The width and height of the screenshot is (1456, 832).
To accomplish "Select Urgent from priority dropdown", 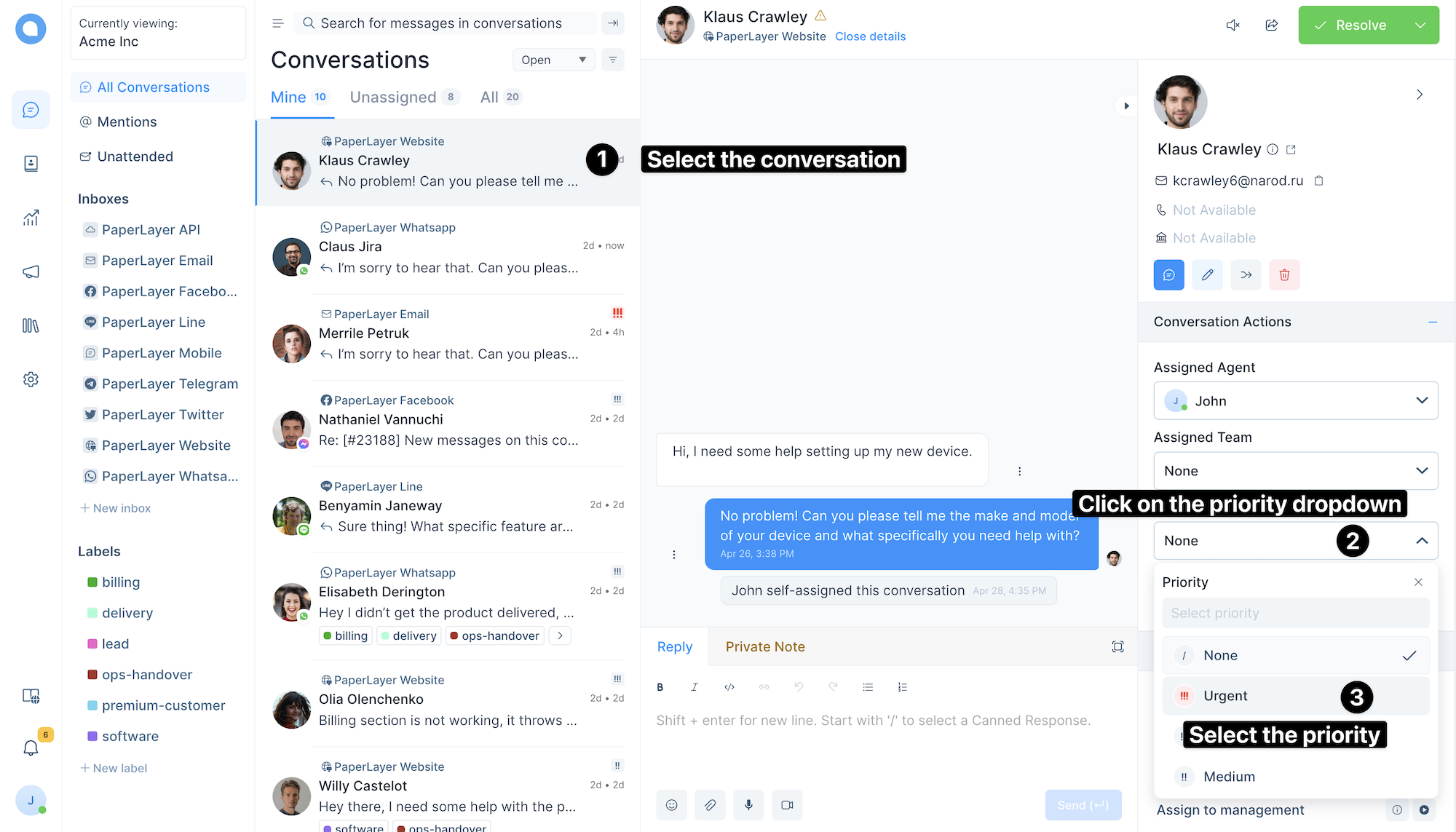I will 1222,695.
